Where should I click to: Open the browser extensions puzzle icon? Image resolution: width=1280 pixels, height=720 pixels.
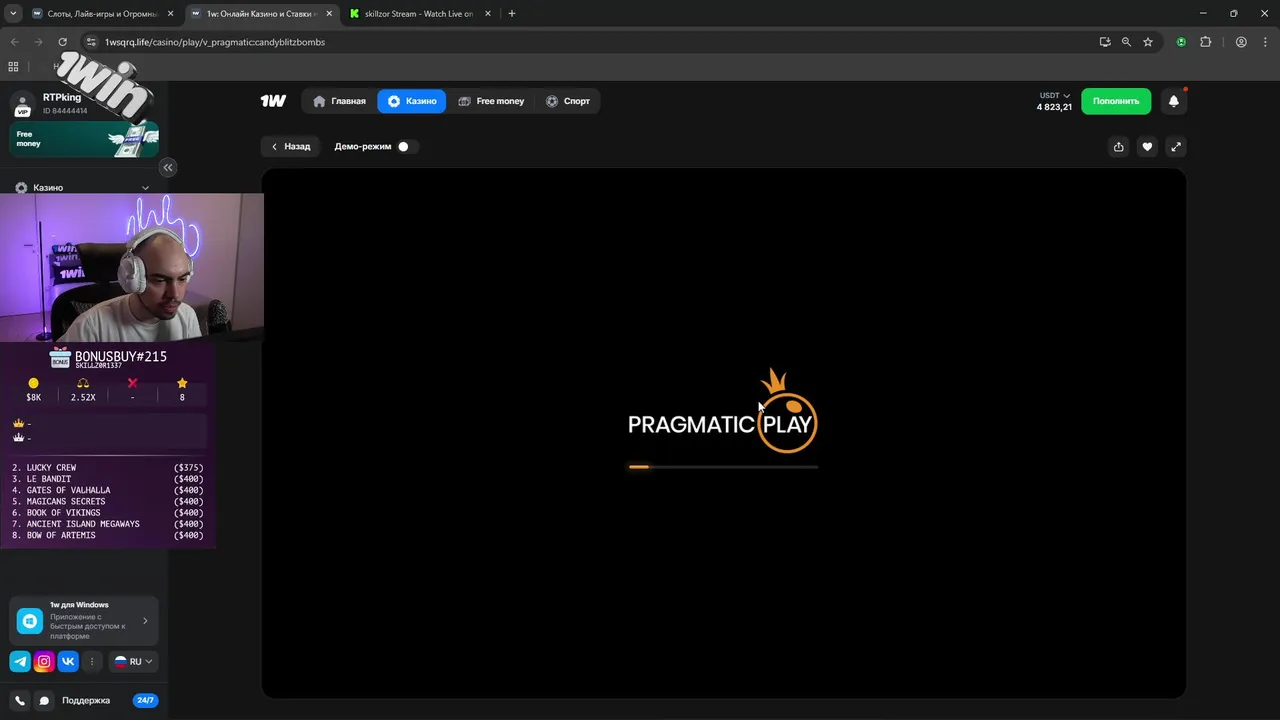1205,42
